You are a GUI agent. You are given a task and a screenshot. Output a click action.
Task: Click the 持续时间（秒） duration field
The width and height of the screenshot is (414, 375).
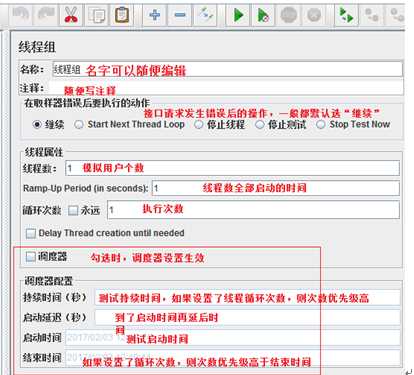248,297
